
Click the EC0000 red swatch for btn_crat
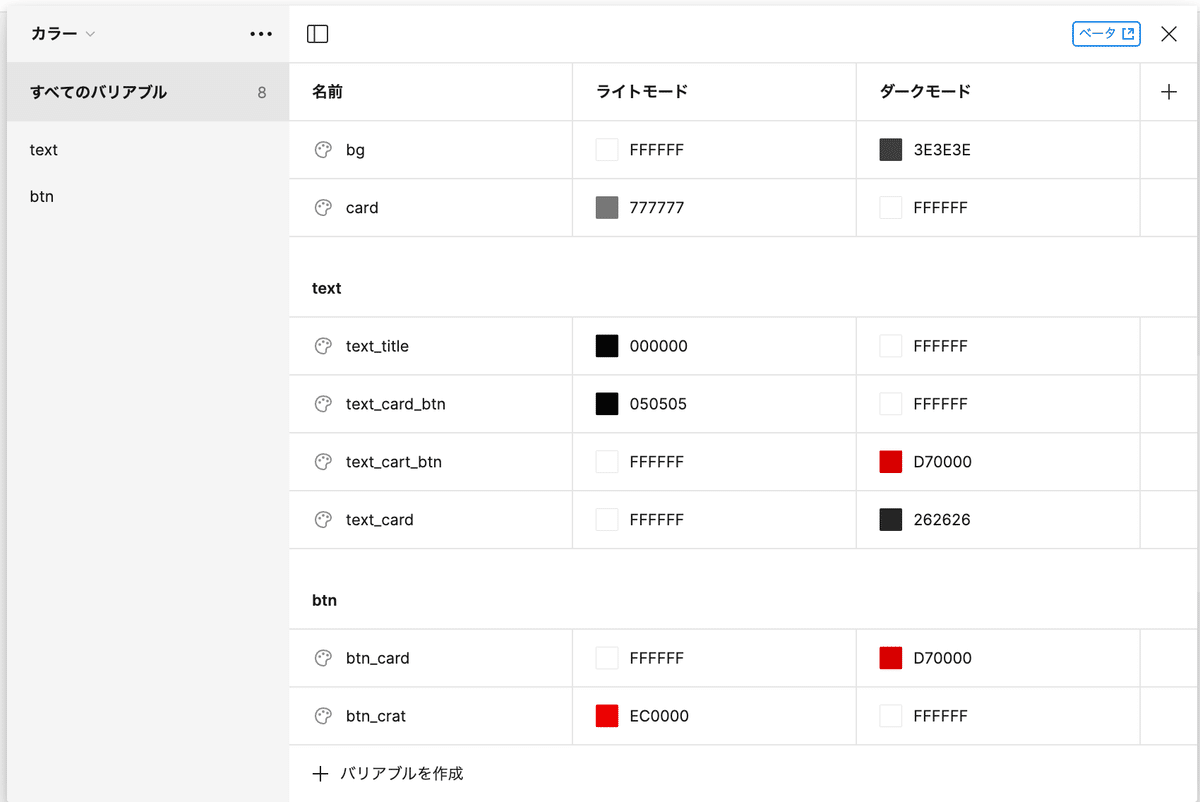tap(607, 716)
